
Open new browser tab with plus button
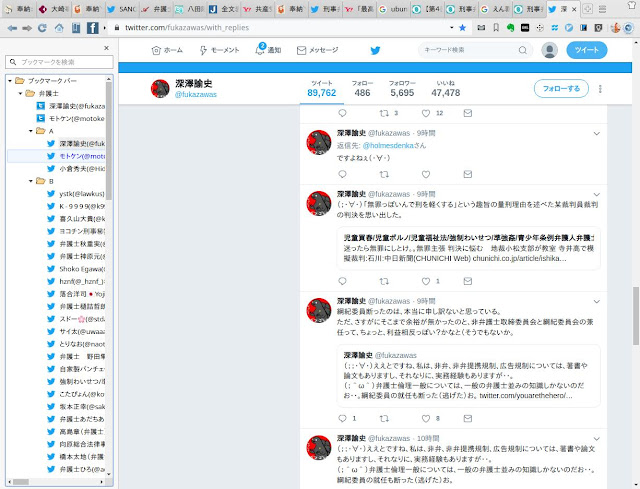pyautogui.click(x=587, y=9)
